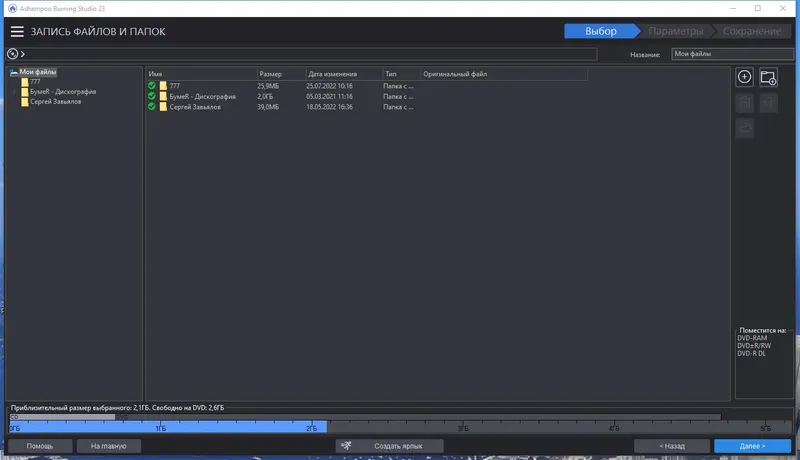Image resolution: width=800 pixels, height=460 pixels.
Task: Click DVD±R/RW in the Поместится на list
Action: click(754, 345)
